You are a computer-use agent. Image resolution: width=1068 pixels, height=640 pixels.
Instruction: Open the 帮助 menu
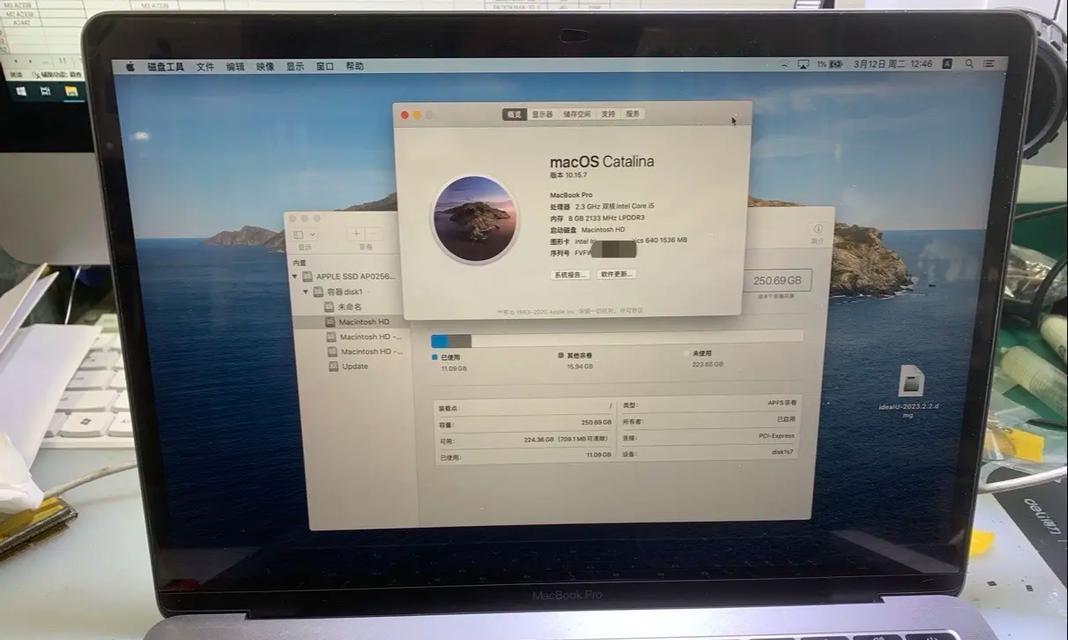pyautogui.click(x=355, y=67)
